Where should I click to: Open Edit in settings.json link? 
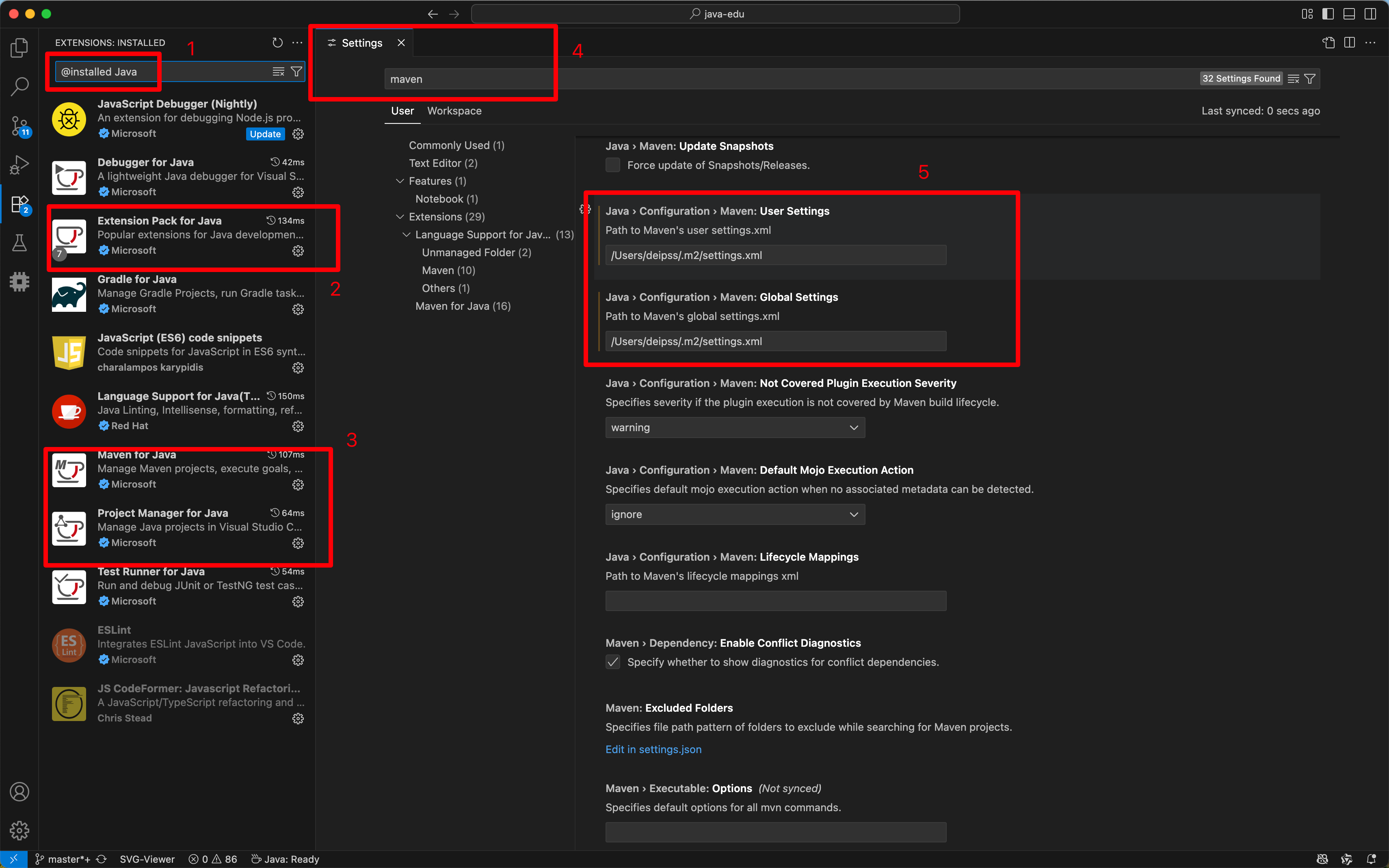pyautogui.click(x=653, y=749)
